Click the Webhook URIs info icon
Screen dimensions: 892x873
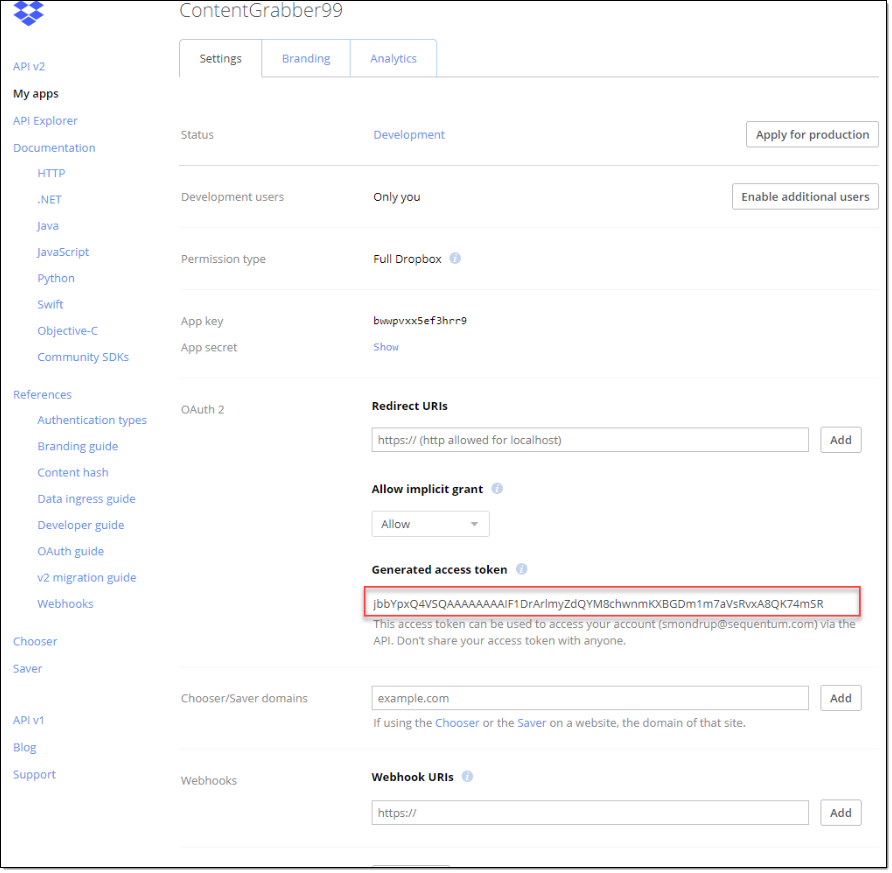467,775
